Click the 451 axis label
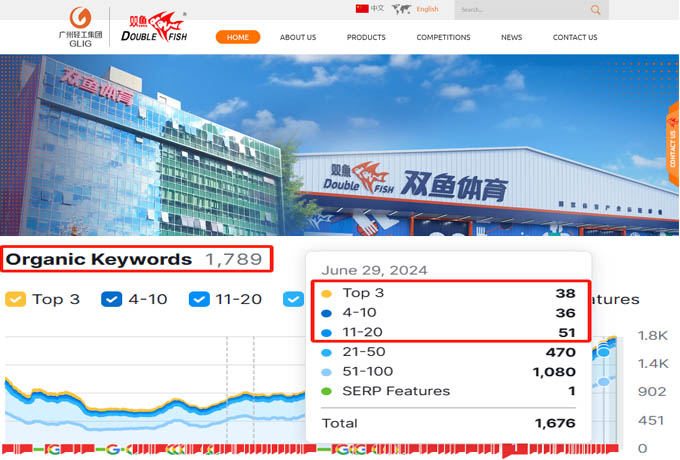Screen dimensions: 680x460 651,421
